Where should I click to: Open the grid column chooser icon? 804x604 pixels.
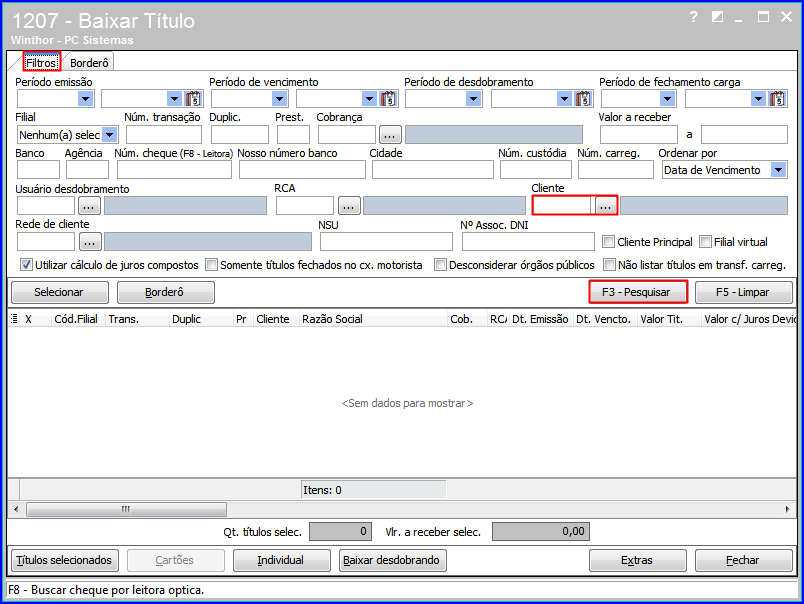[x=14, y=318]
